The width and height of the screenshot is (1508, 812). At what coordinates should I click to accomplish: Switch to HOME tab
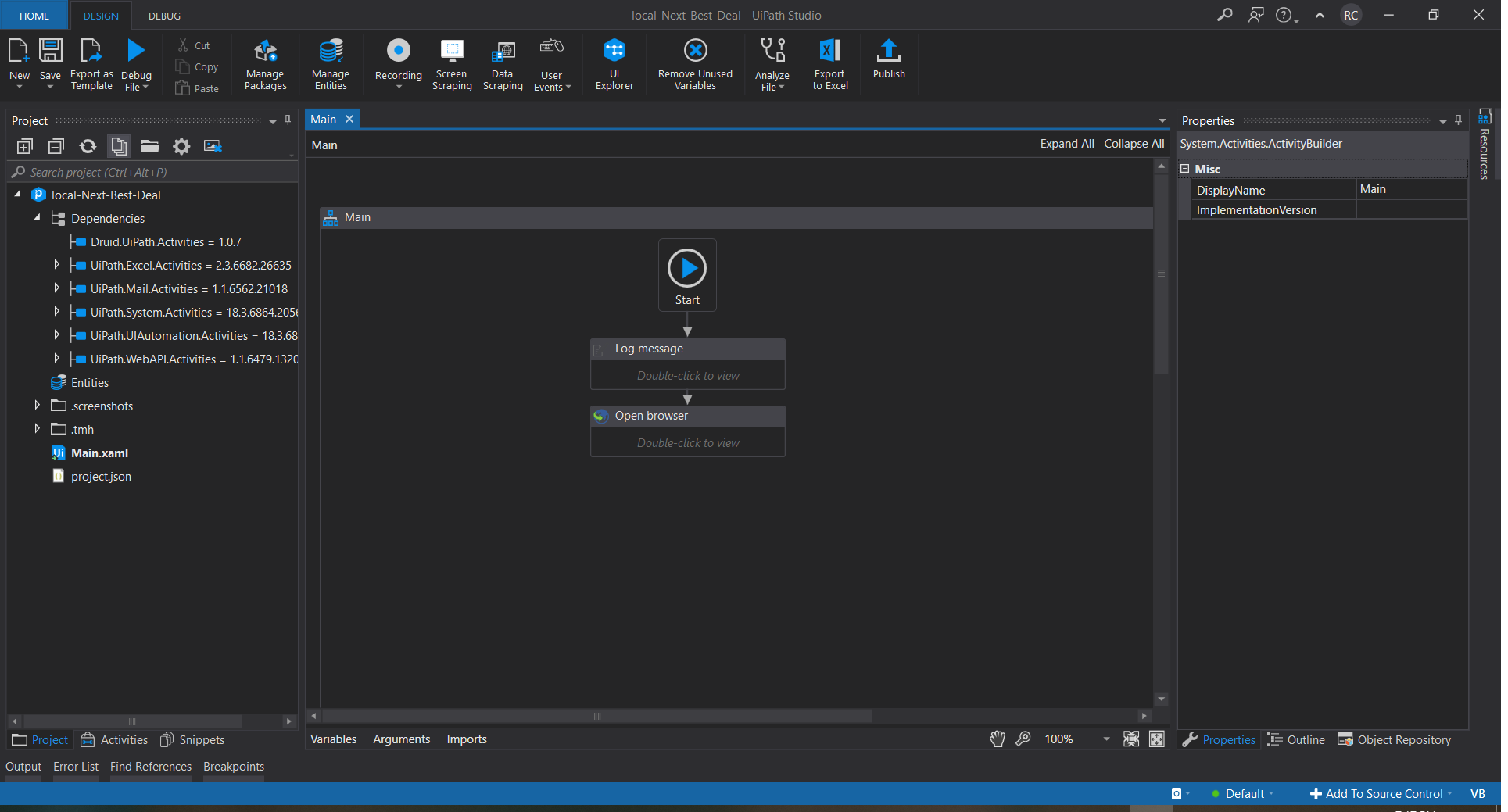coord(34,16)
